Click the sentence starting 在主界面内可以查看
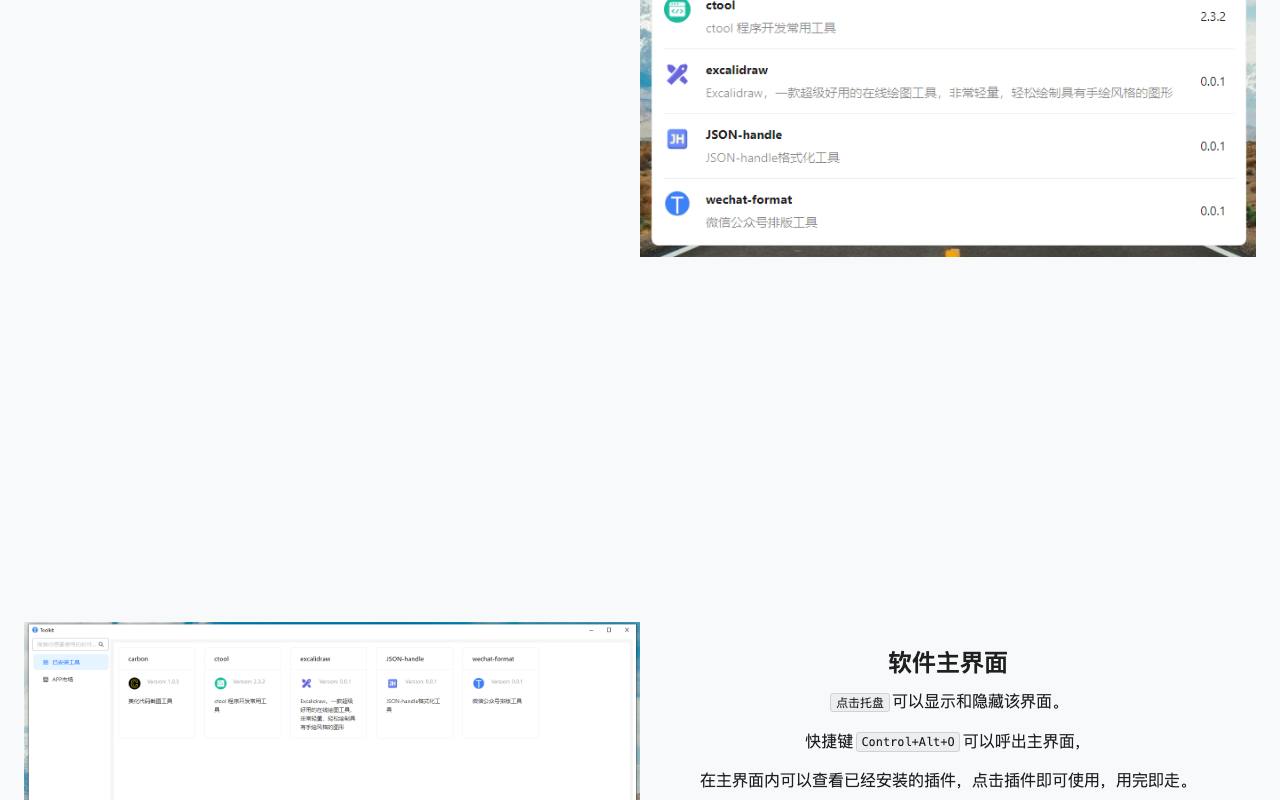 point(948,781)
